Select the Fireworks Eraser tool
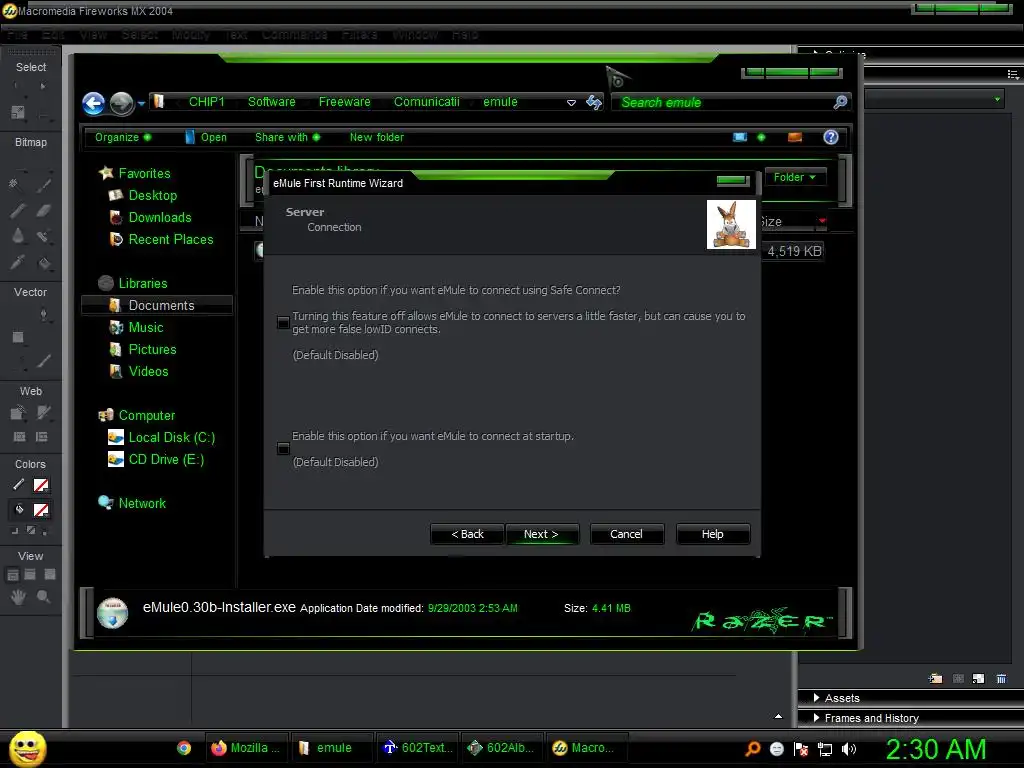The image size is (1024, 768). 44,210
